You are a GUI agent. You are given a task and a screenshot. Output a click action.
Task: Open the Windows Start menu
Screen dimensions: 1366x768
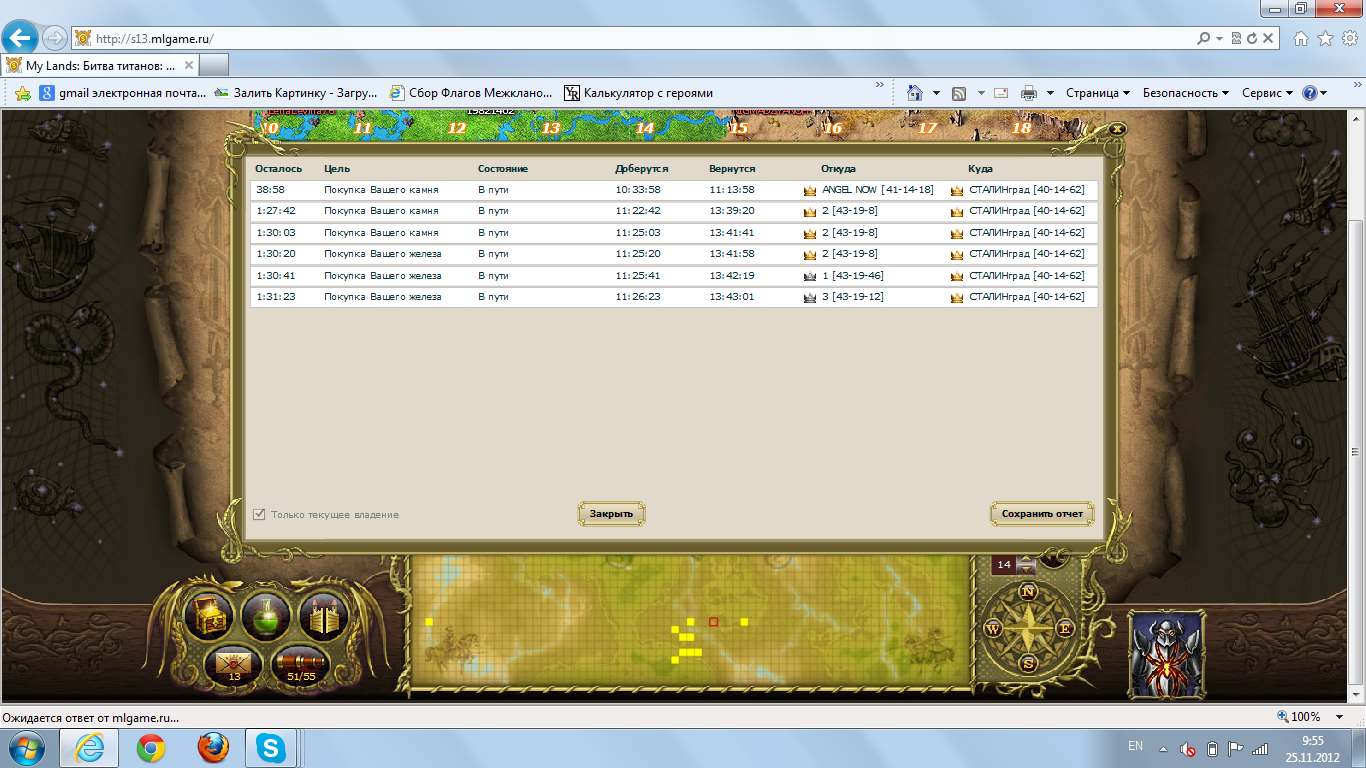pos(27,747)
